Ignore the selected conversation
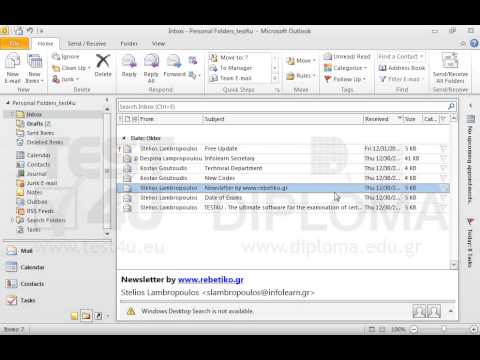 pyautogui.click(x=66, y=57)
